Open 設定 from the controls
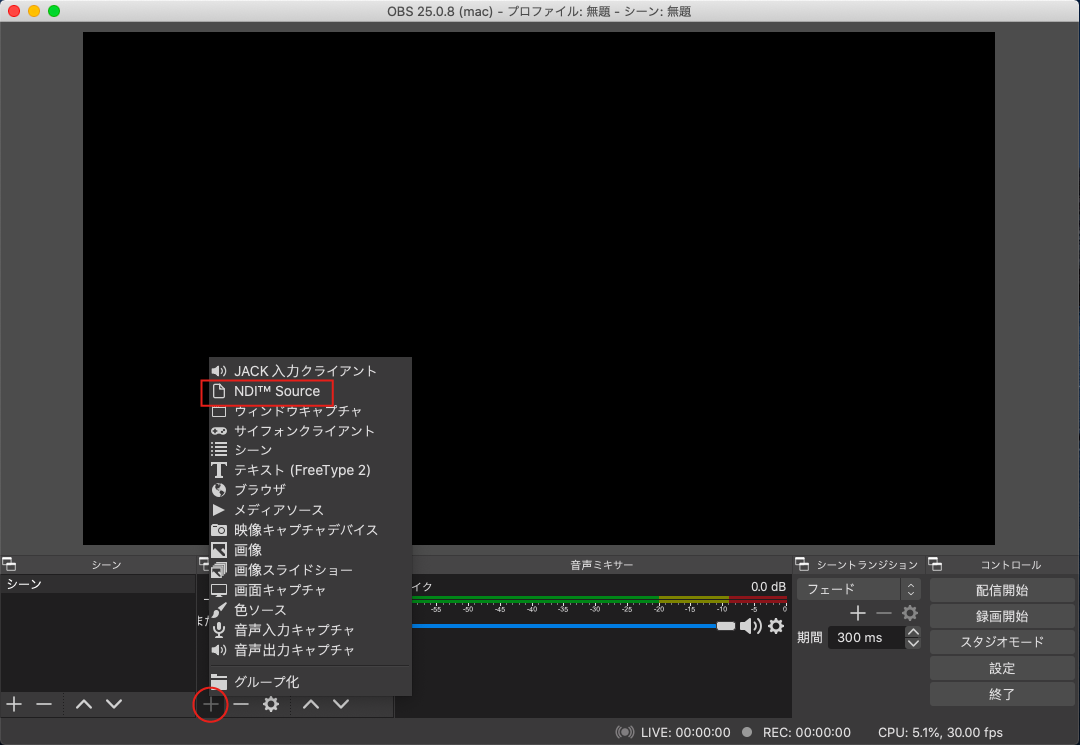 [1002, 669]
